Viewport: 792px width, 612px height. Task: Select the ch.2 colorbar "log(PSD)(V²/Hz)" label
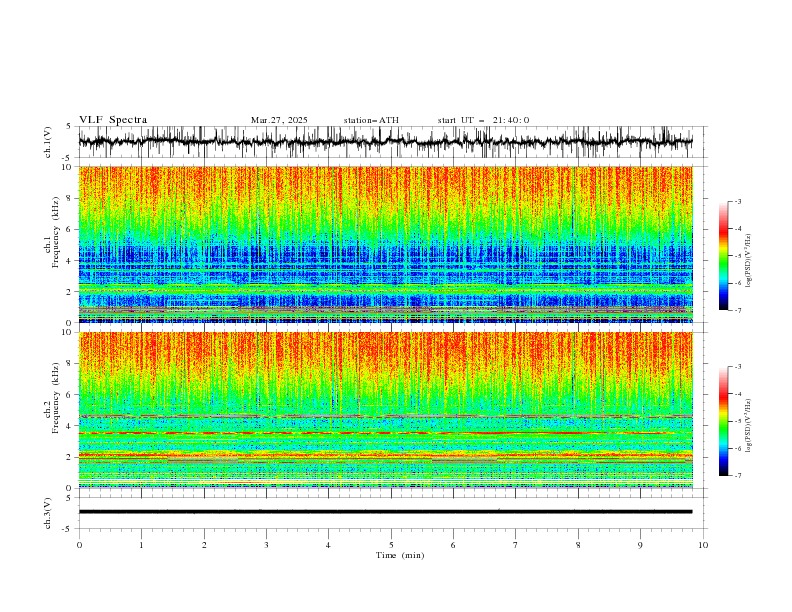(x=748, y=425)
